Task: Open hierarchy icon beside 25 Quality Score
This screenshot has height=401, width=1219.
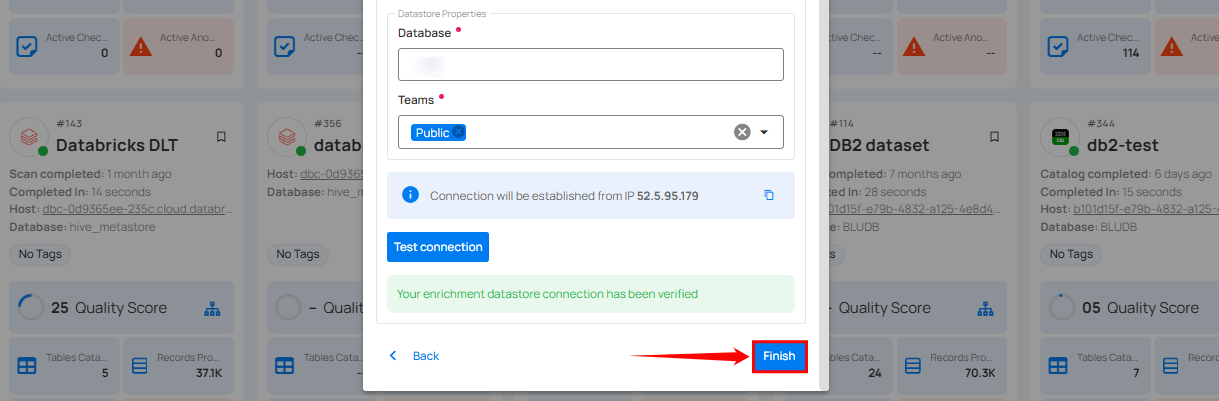Action: (x=212, y=309)
